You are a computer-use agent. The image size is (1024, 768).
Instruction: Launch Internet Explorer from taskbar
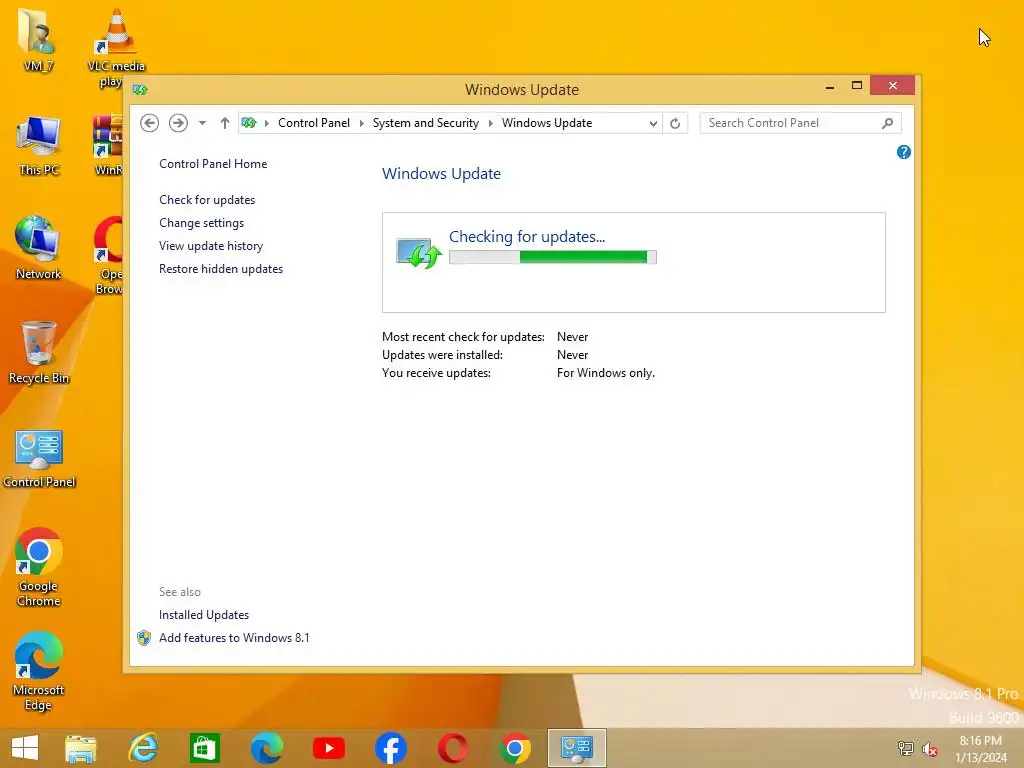point(143,748)
